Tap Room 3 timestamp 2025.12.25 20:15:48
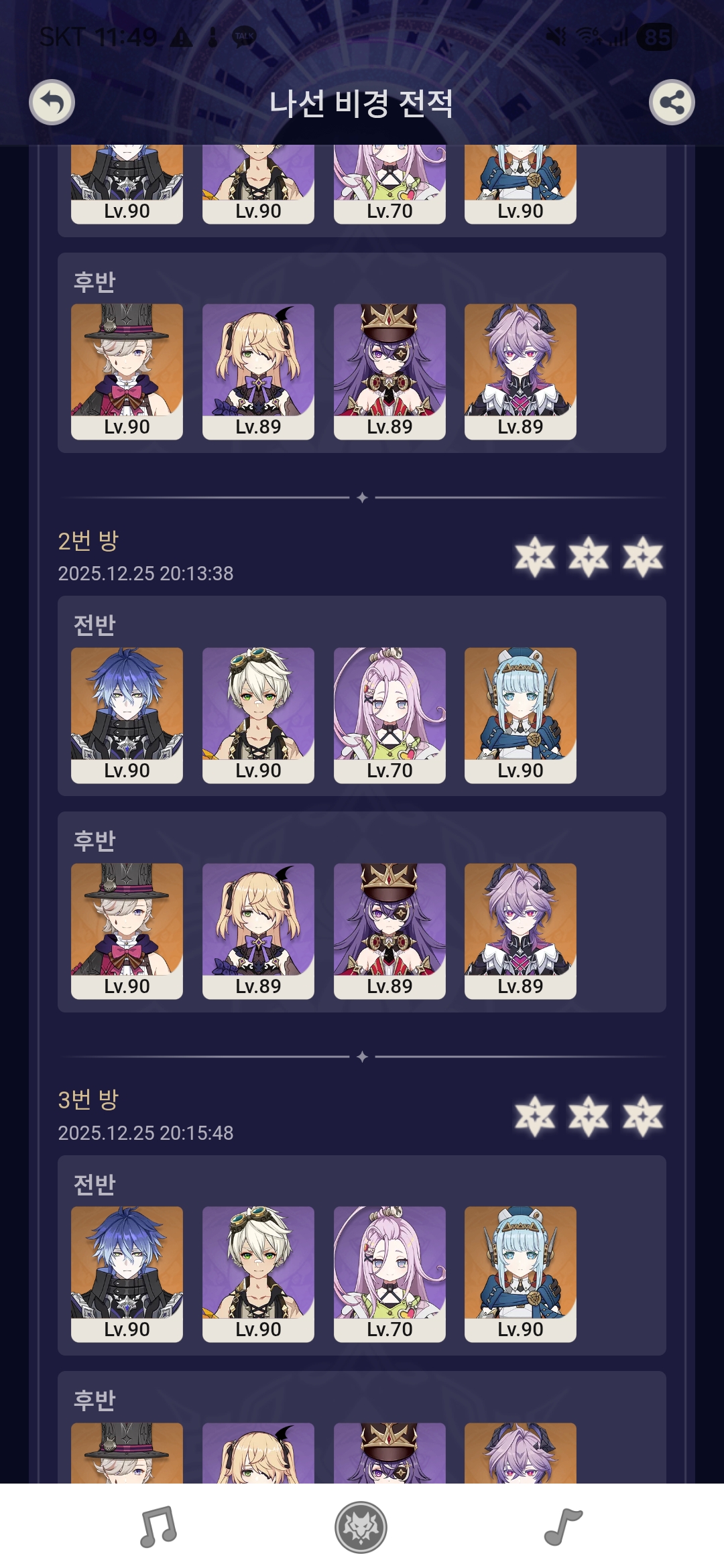Image resolution: width=724 pixels, height=1568 pixels. click(145, 1132)
